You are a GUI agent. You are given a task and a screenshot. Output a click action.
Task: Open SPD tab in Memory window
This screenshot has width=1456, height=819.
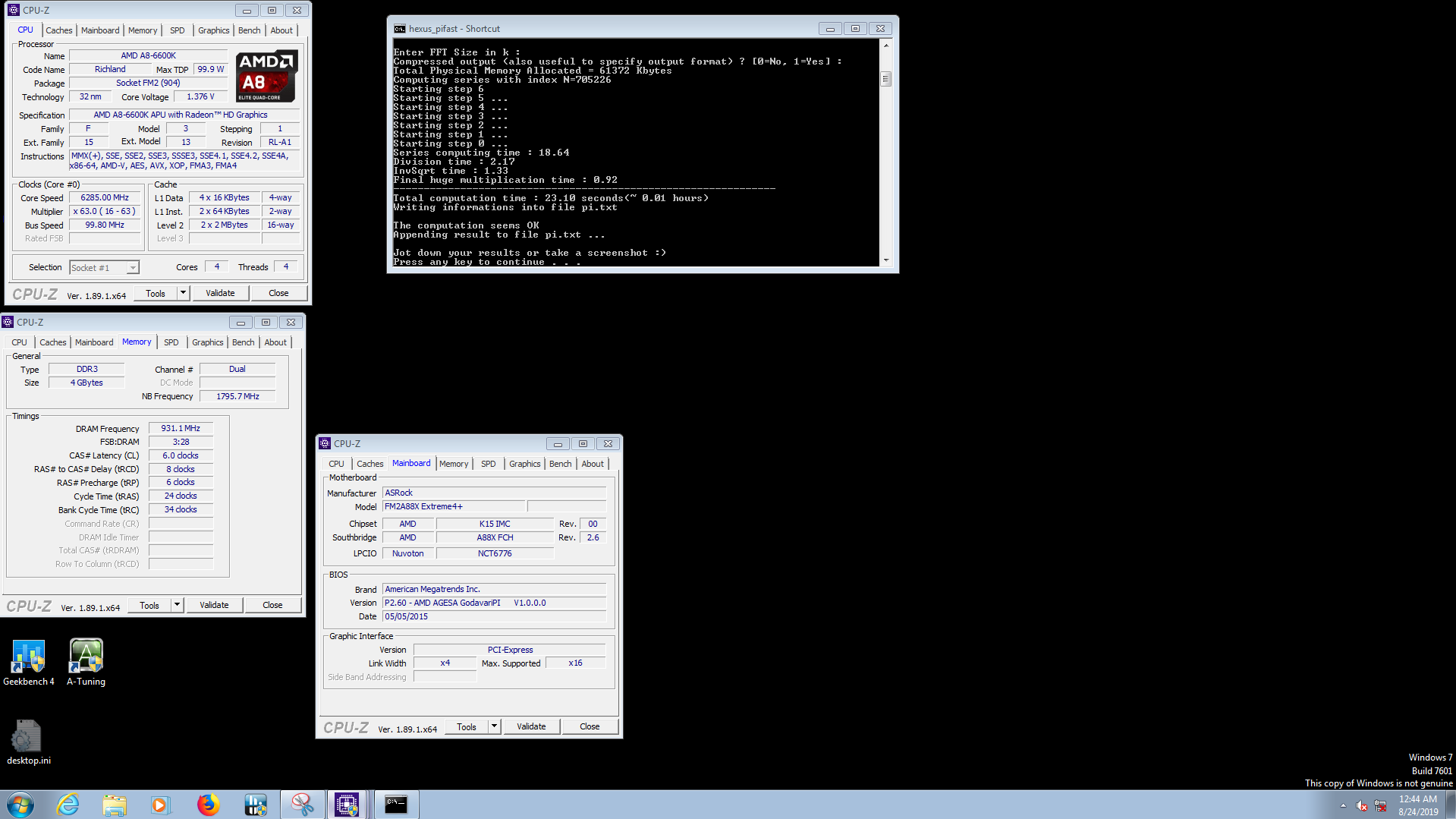coord(171,342)
